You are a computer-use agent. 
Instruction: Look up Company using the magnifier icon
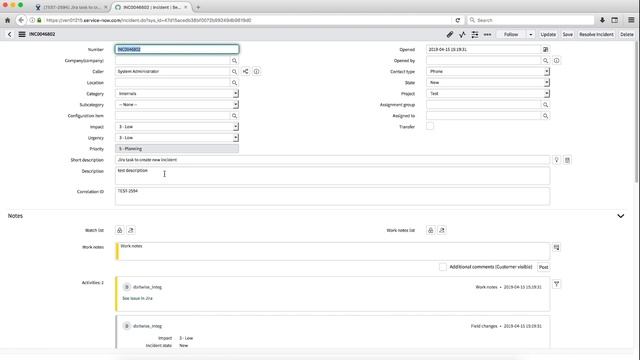pyautogui.click(x=234, y=60)
